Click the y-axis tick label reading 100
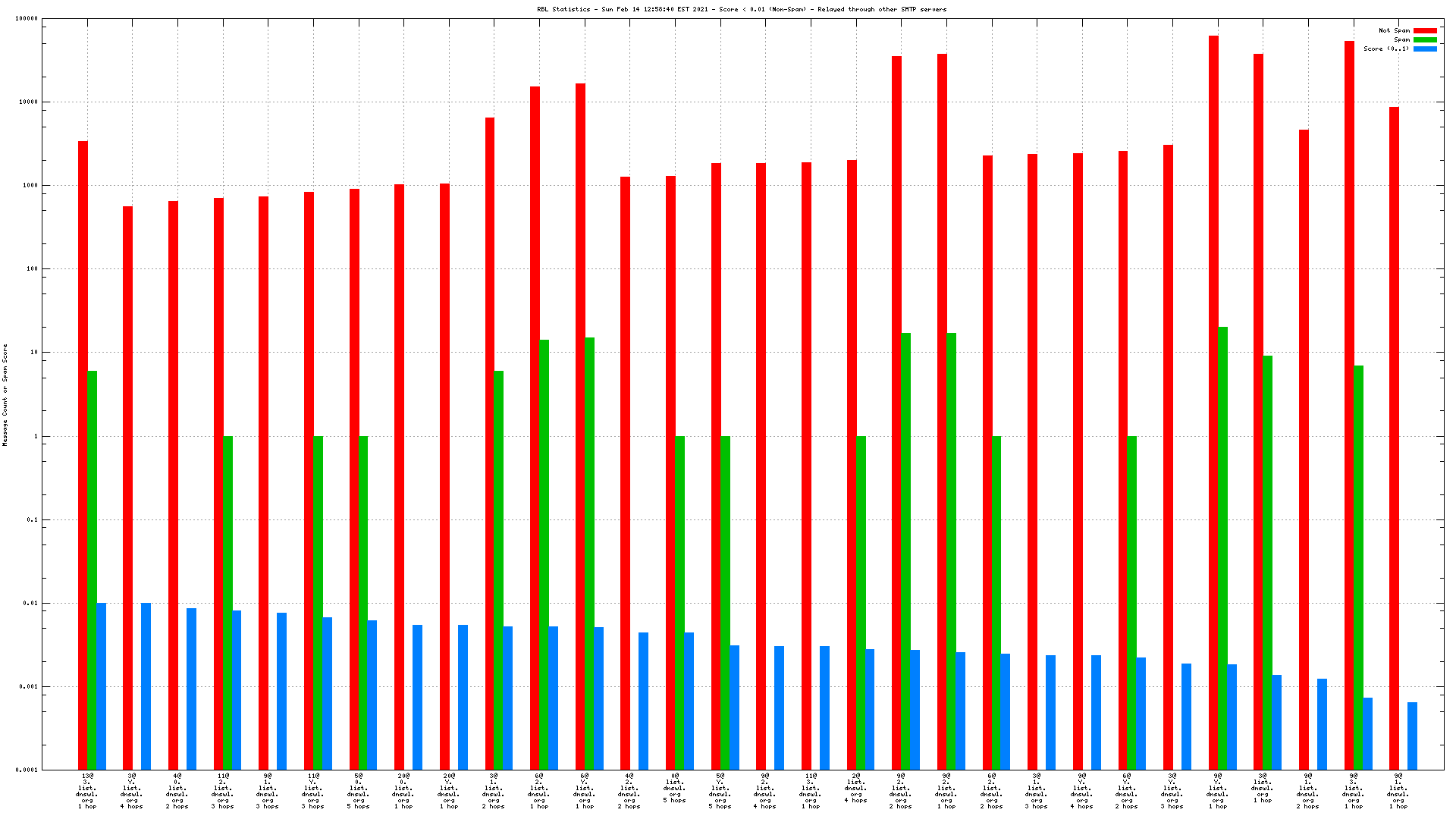 click(32, 269)
